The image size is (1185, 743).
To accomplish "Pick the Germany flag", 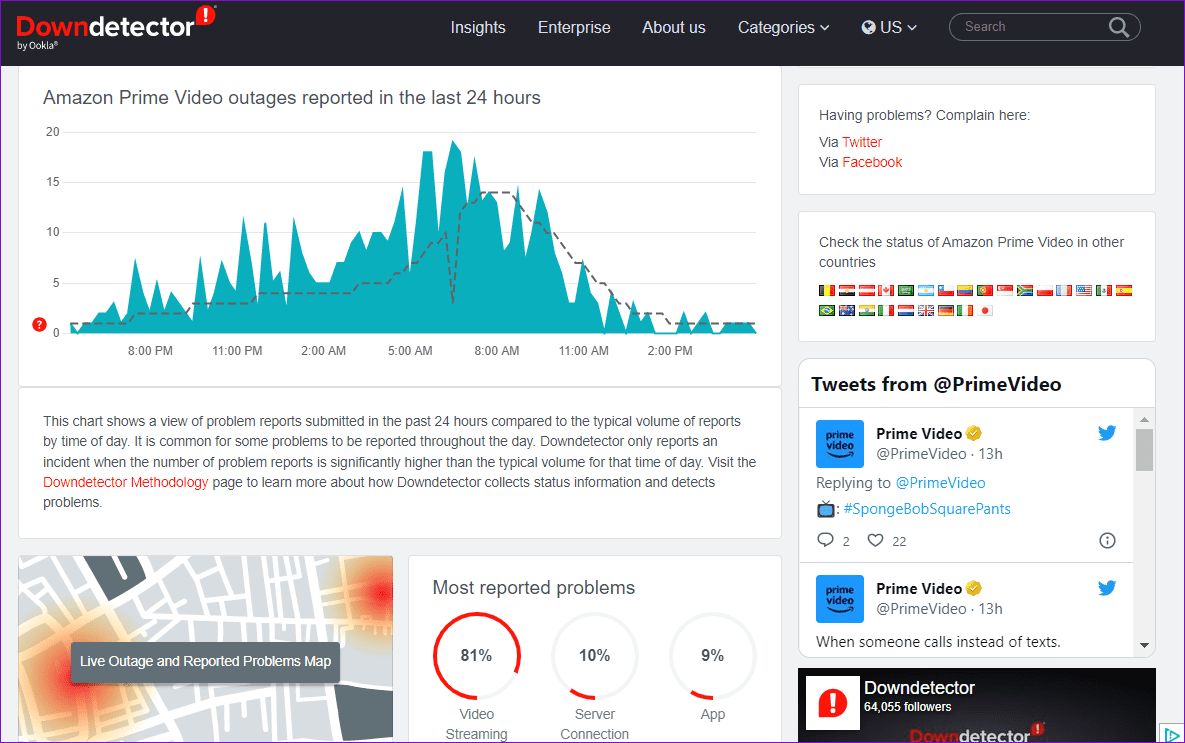I will point(946,311).
